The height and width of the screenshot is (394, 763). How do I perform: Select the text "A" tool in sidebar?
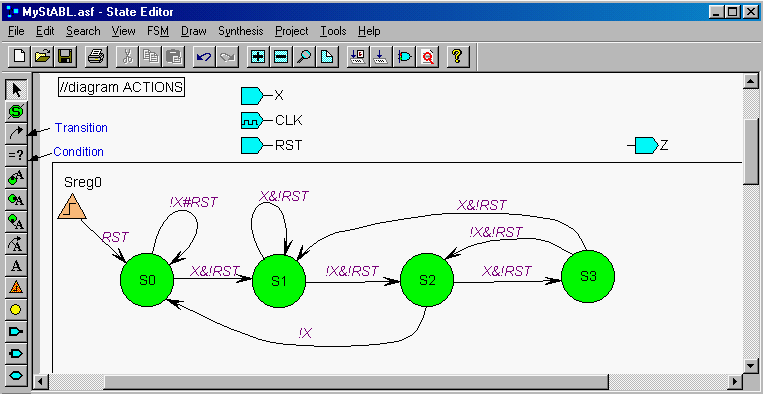pos(16,266)
